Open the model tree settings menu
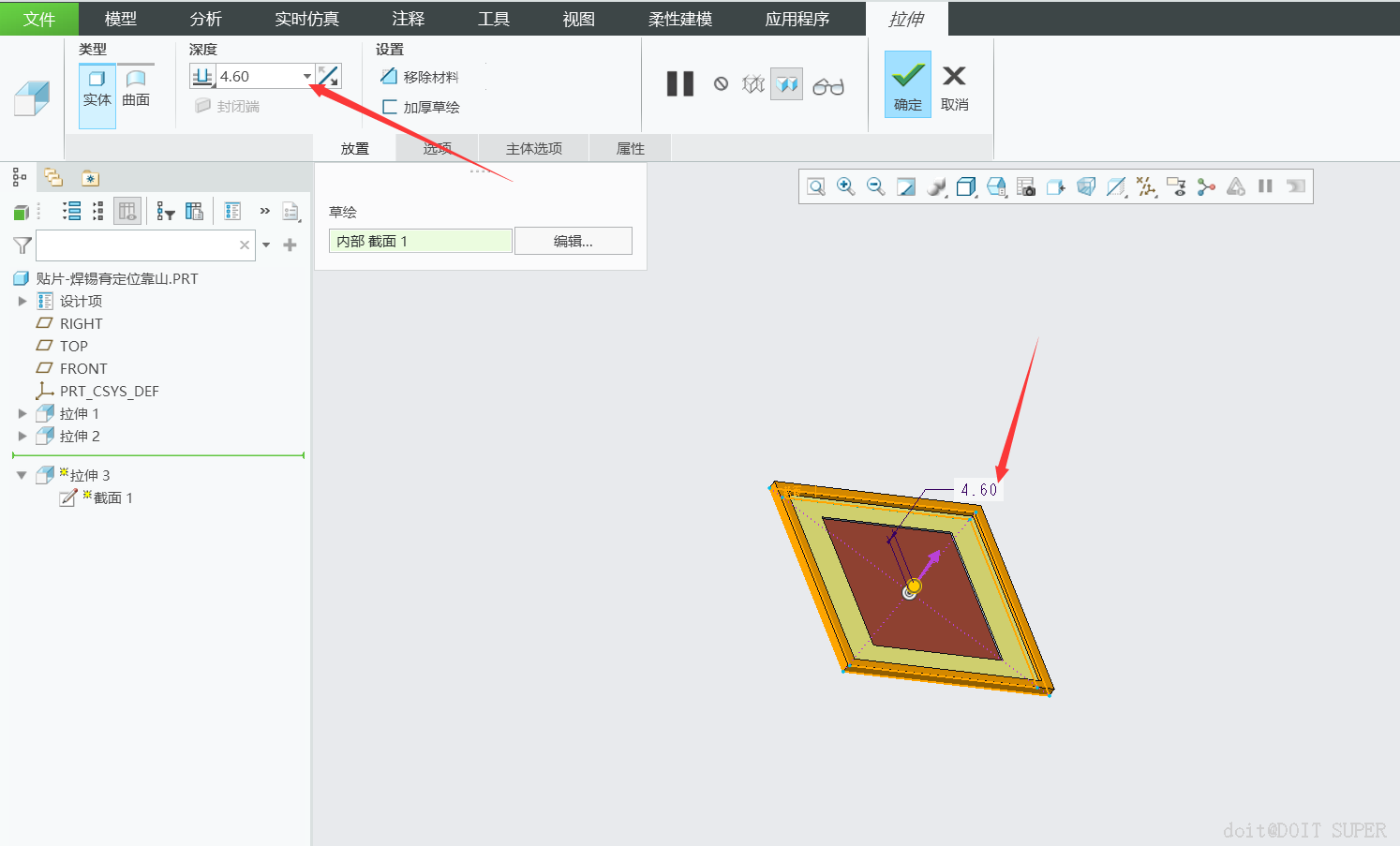 point(291,212)
